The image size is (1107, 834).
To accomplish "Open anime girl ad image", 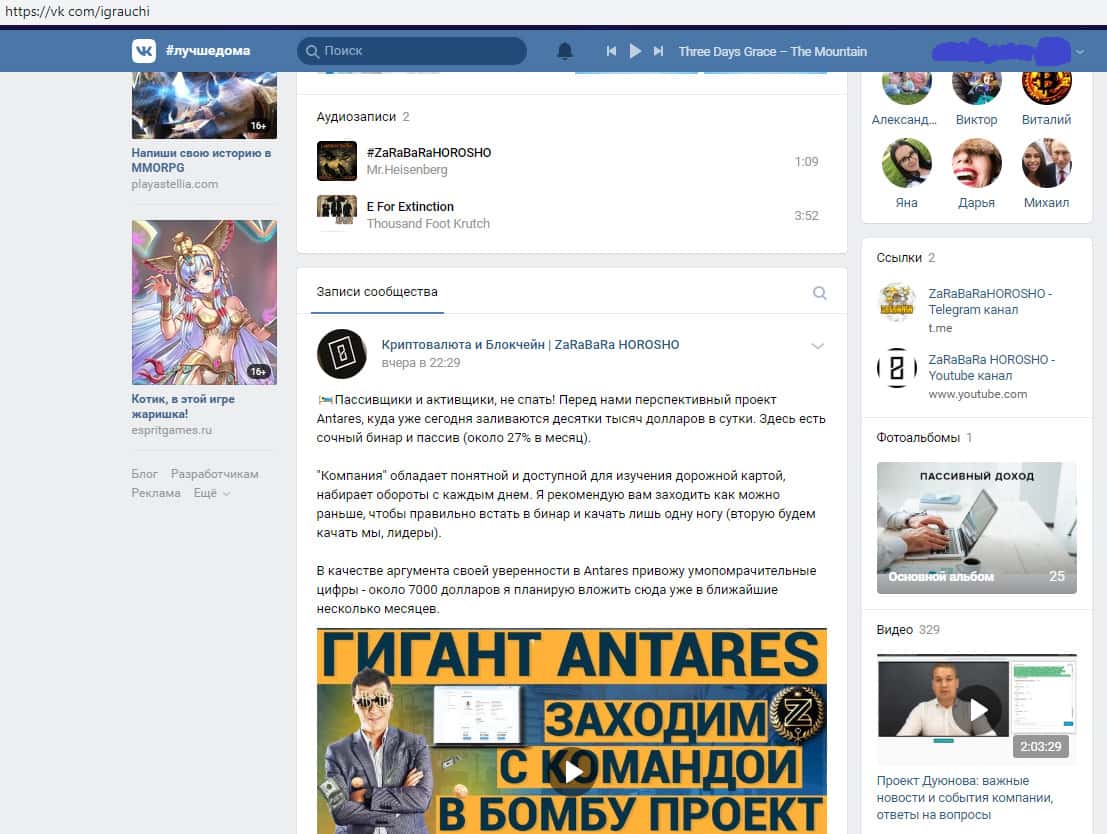I will coord(204,302).
